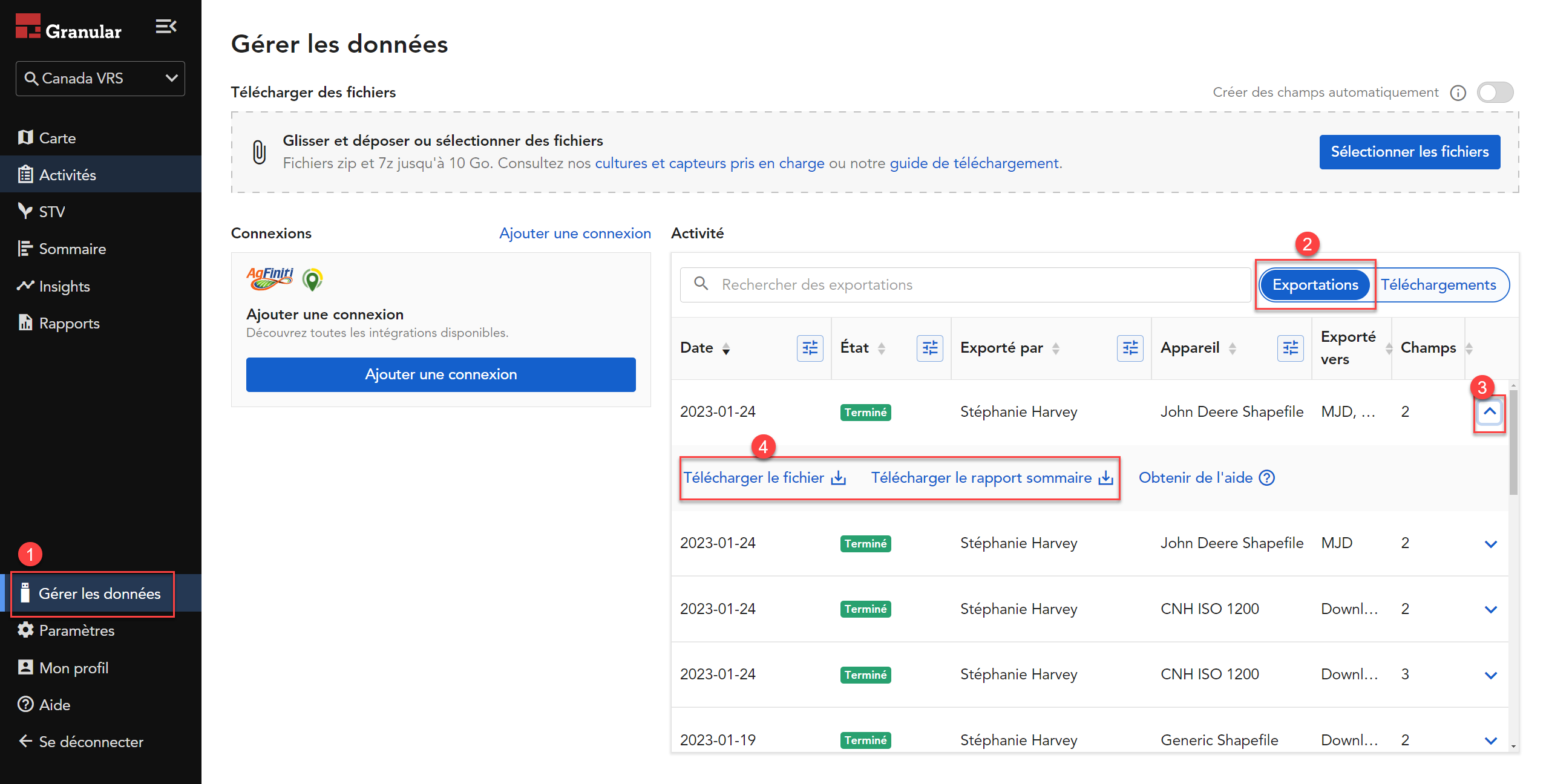Collapse the sidebar with the menu icon
This screenshot has height=784, width=1549.
[x=166, y=27]
